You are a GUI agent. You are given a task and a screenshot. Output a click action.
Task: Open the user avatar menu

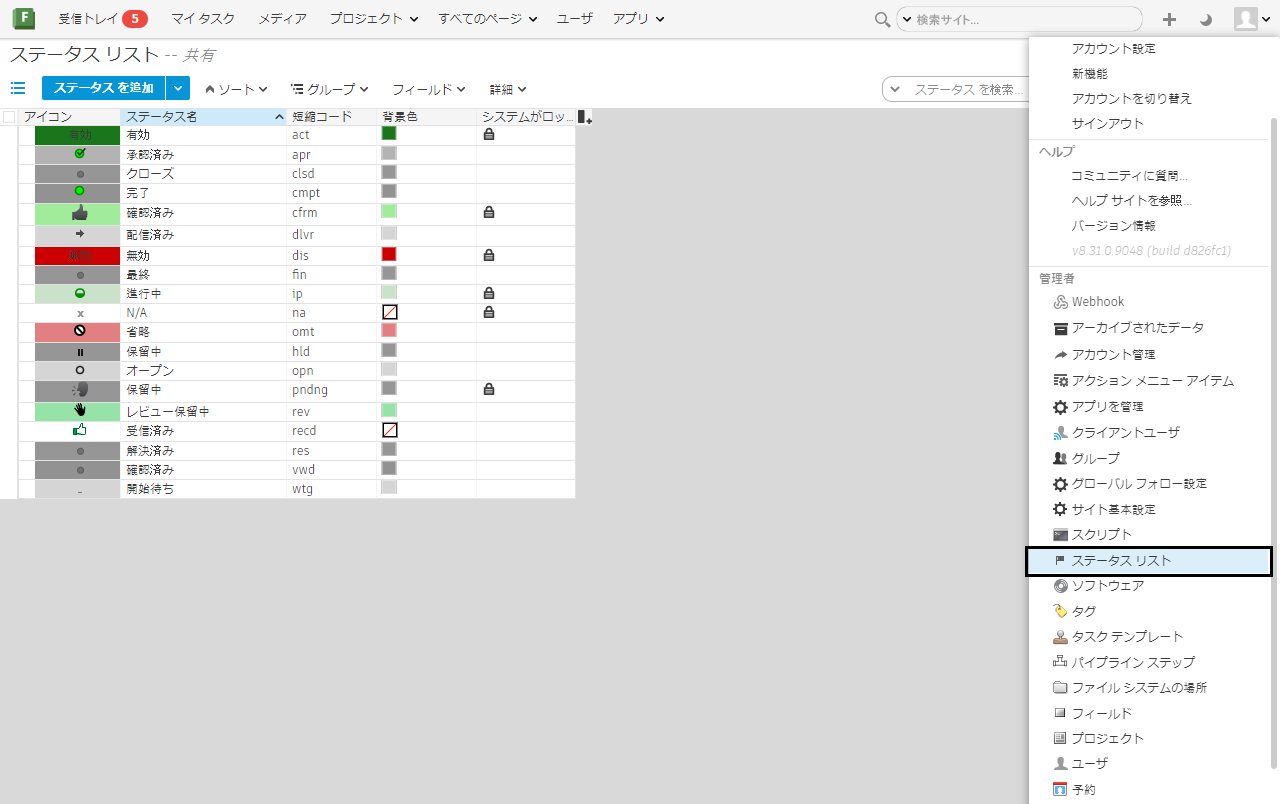(x=1251, y=19)
